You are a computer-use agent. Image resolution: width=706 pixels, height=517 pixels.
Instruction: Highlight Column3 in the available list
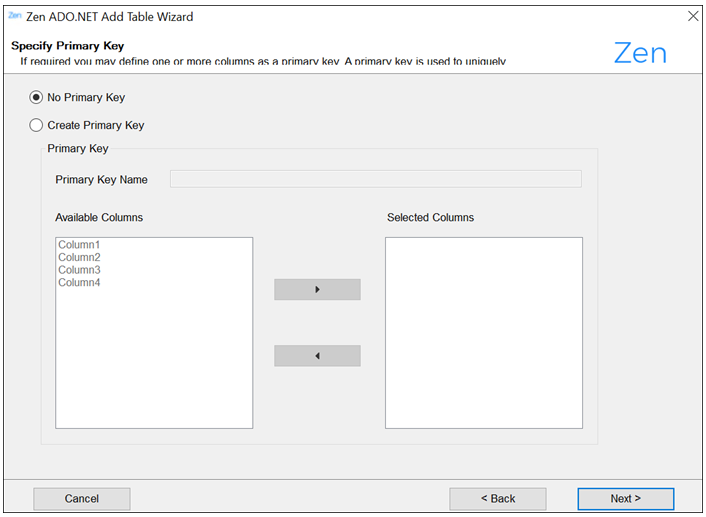[x=79, y=270]
